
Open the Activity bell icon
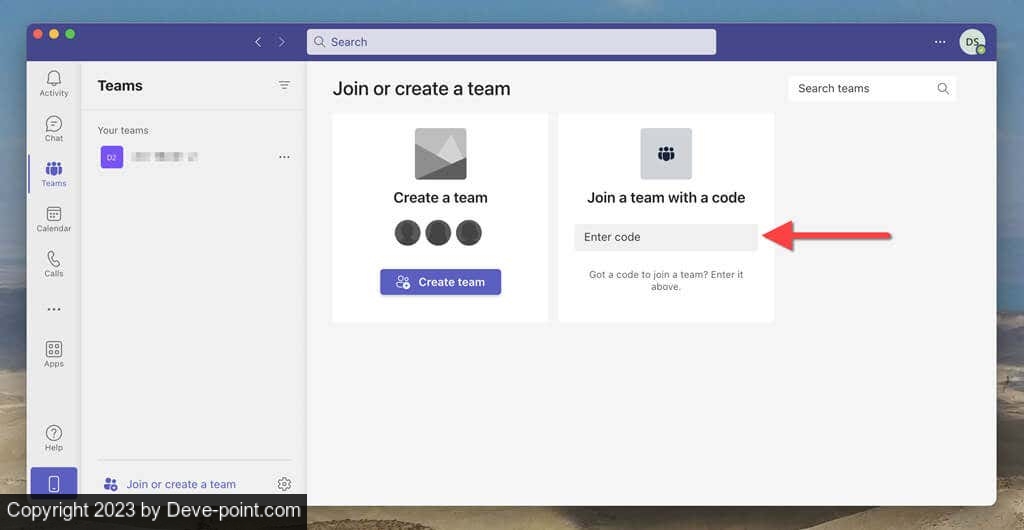tap(54, 83)
